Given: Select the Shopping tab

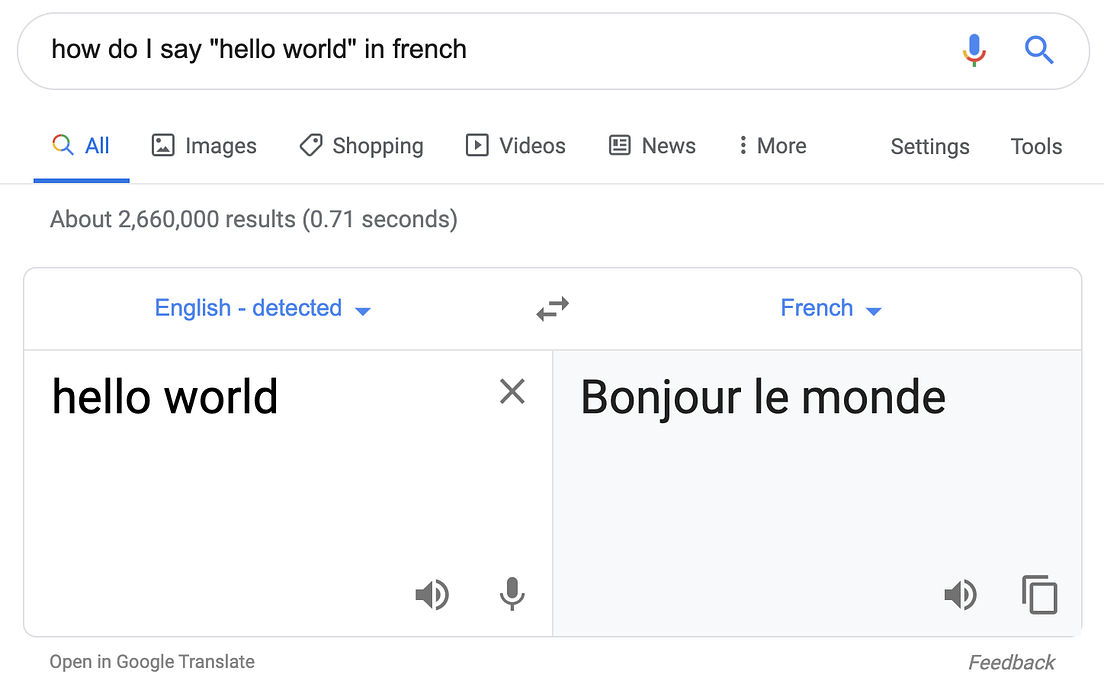Looking at the screenshot, I should [361, 146].
